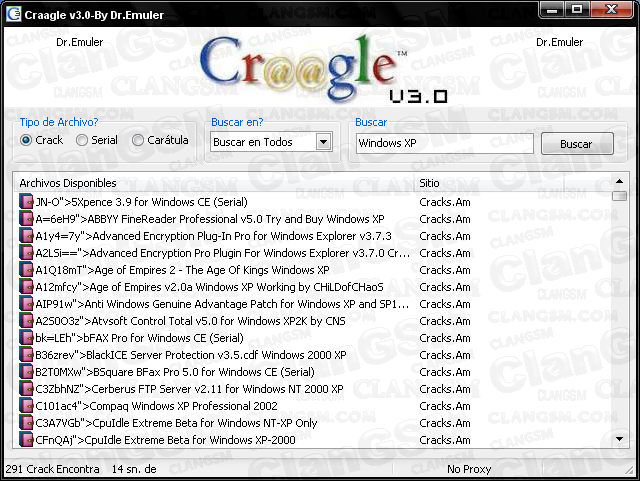Click the 14 sn. de status text
This screenshot has height=481, width=640.
134,469
